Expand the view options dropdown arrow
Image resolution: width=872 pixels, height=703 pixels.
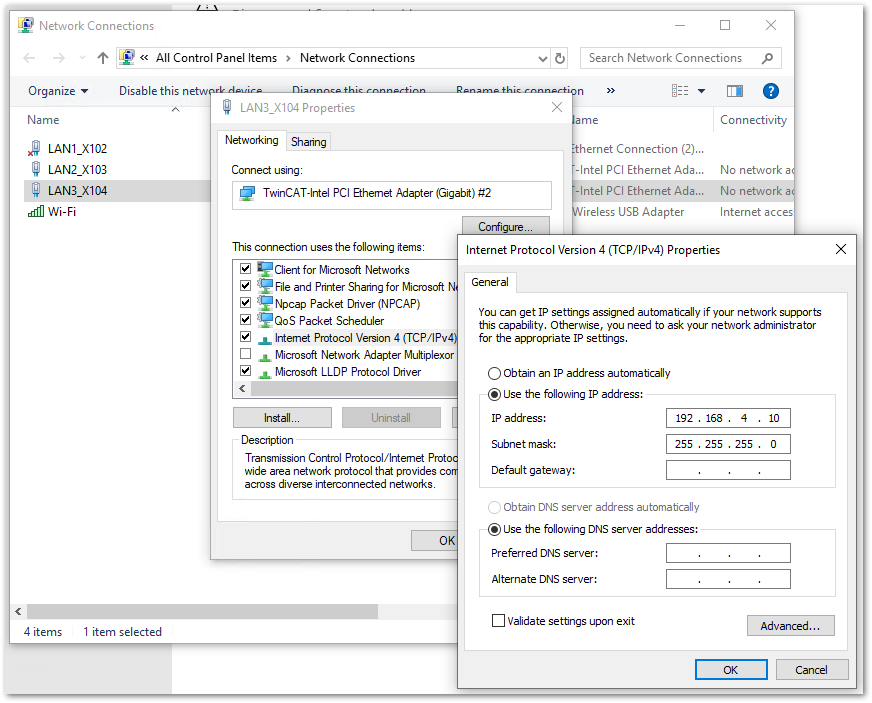701,91
